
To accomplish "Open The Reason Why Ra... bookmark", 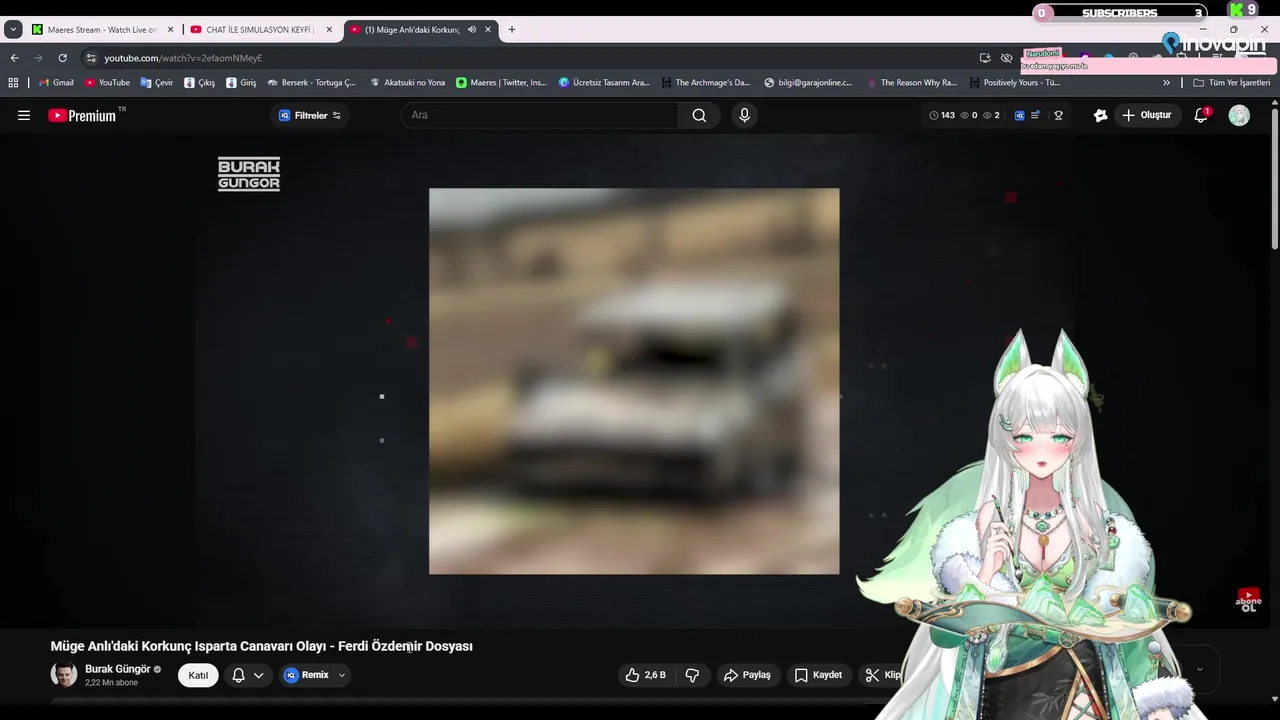I will pyautogui.click(x=911, y=83).
